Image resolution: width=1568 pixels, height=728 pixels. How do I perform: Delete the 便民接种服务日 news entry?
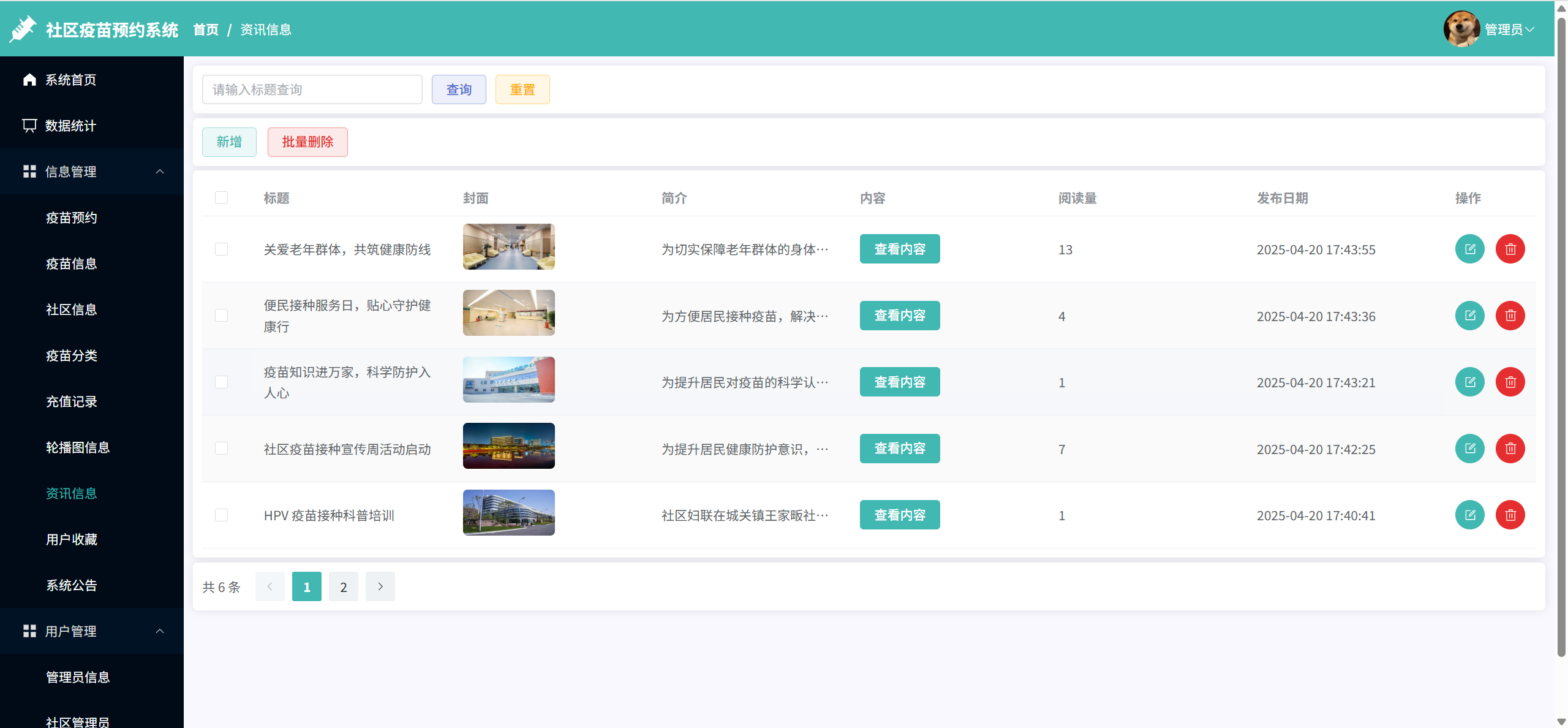pos(1510,316)
